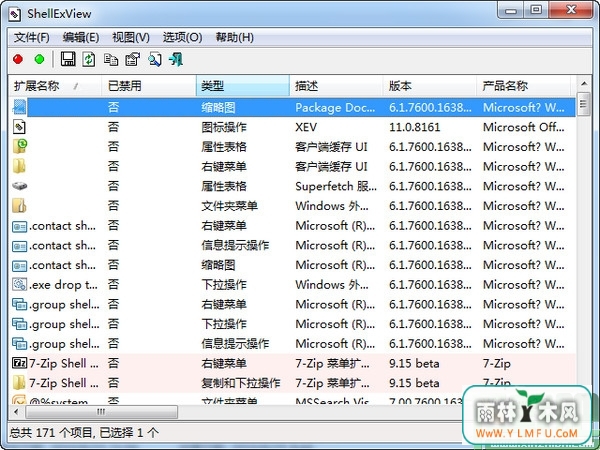Open the Properties toolbar icon
600x450 pixels.
tap(133, 59)
